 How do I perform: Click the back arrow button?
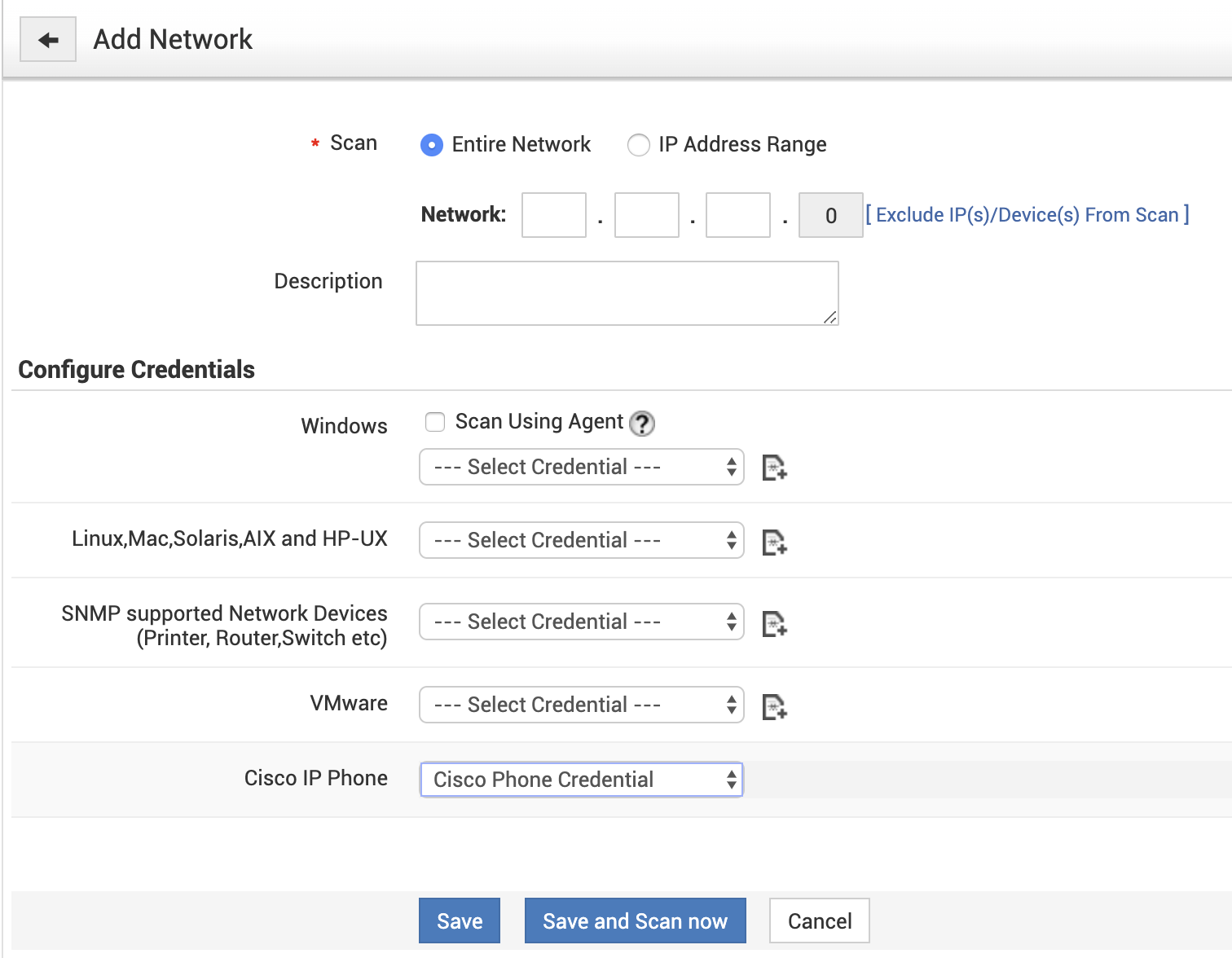[x=48, y=39]
